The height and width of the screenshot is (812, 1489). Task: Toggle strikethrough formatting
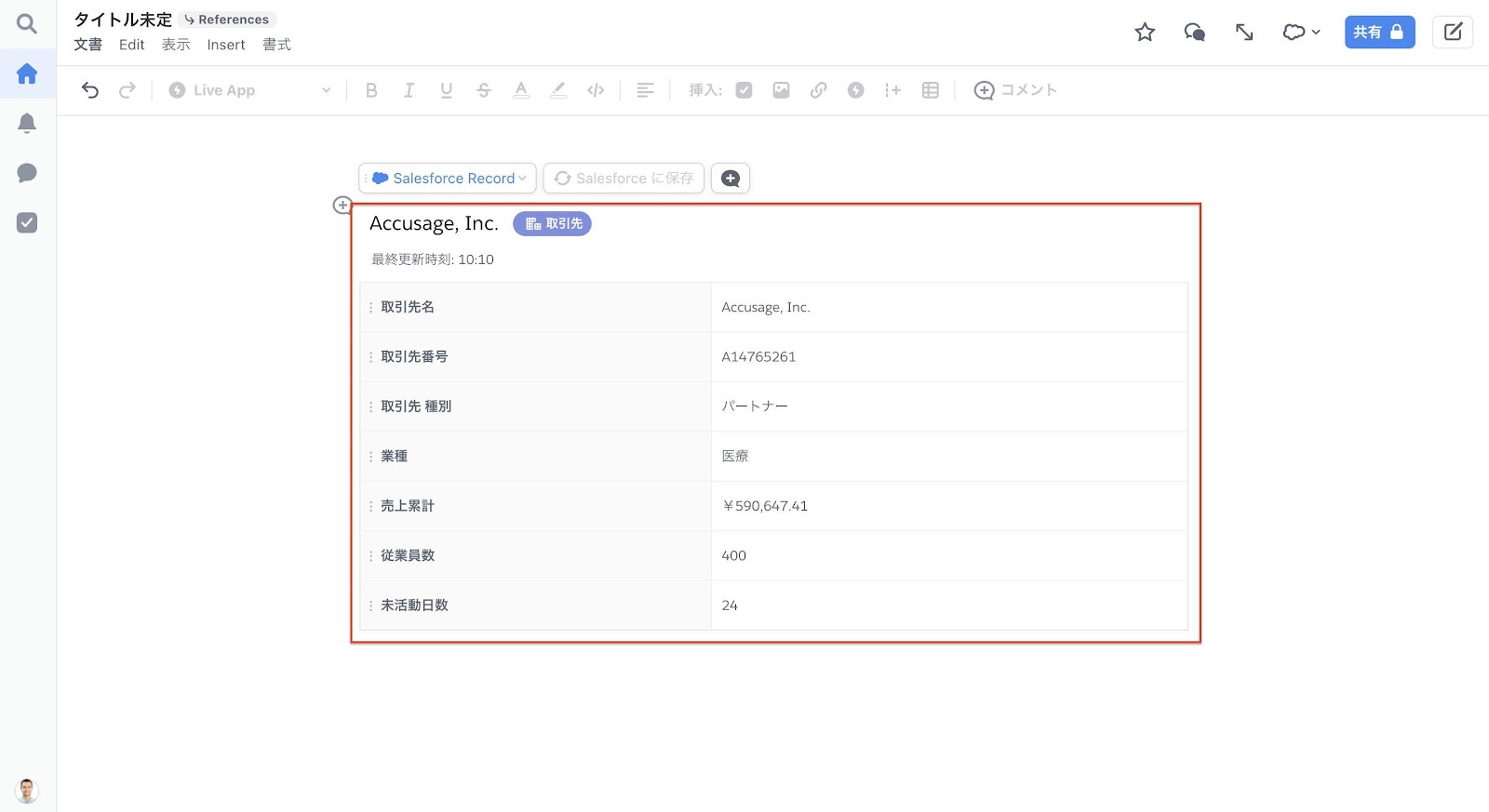click(484, 90)
